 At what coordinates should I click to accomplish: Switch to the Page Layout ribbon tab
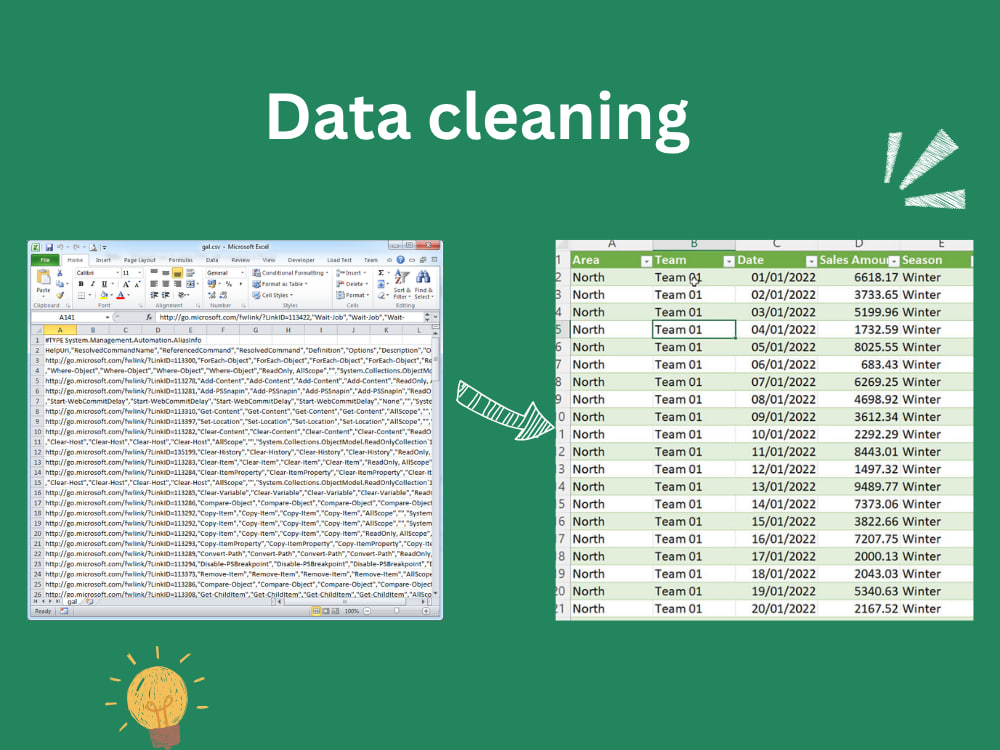click(140, 260)
